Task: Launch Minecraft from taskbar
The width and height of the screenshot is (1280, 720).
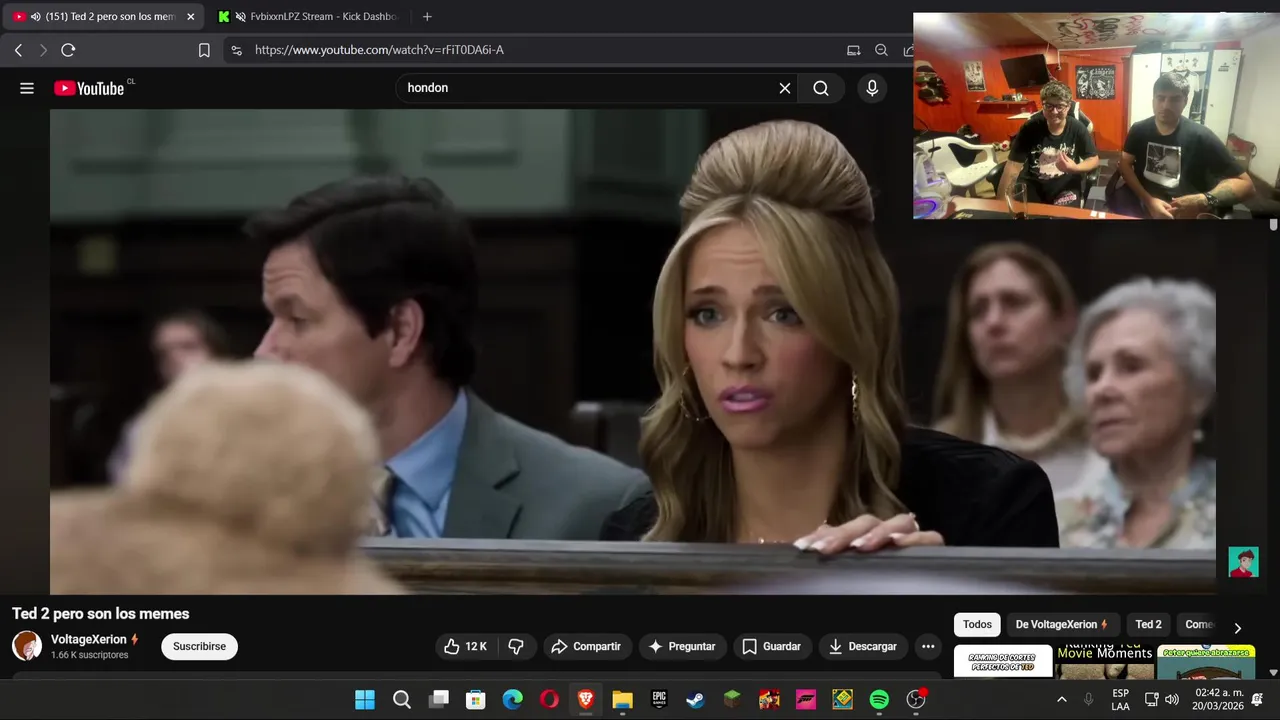Action: (x=733, y=700)
